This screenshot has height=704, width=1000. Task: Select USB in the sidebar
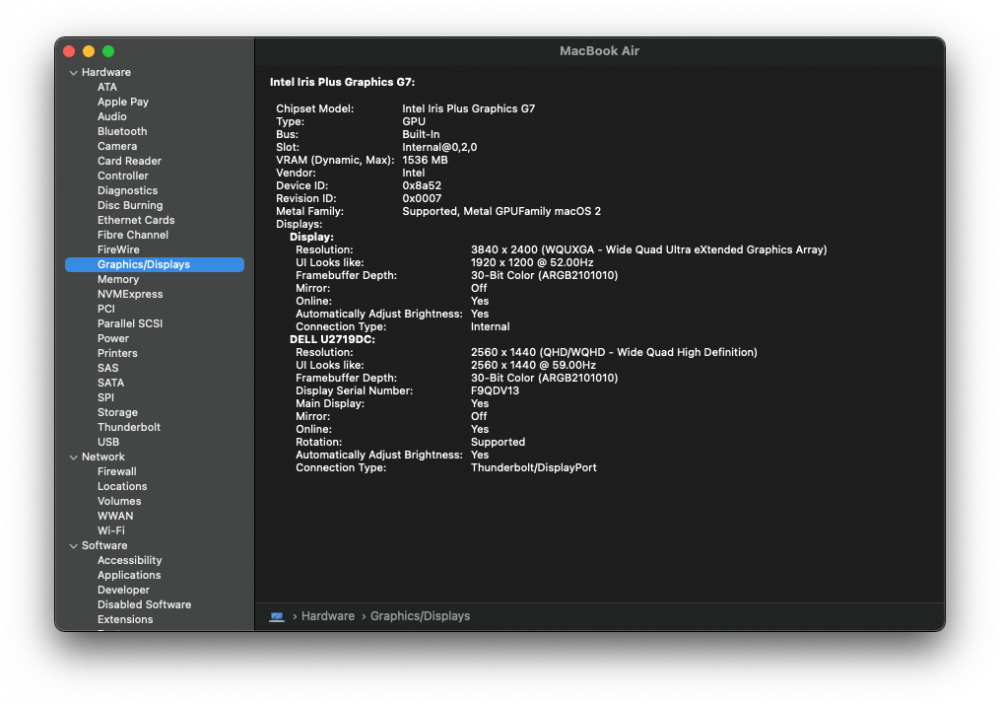pyautogui.click(x=108, y=442)
